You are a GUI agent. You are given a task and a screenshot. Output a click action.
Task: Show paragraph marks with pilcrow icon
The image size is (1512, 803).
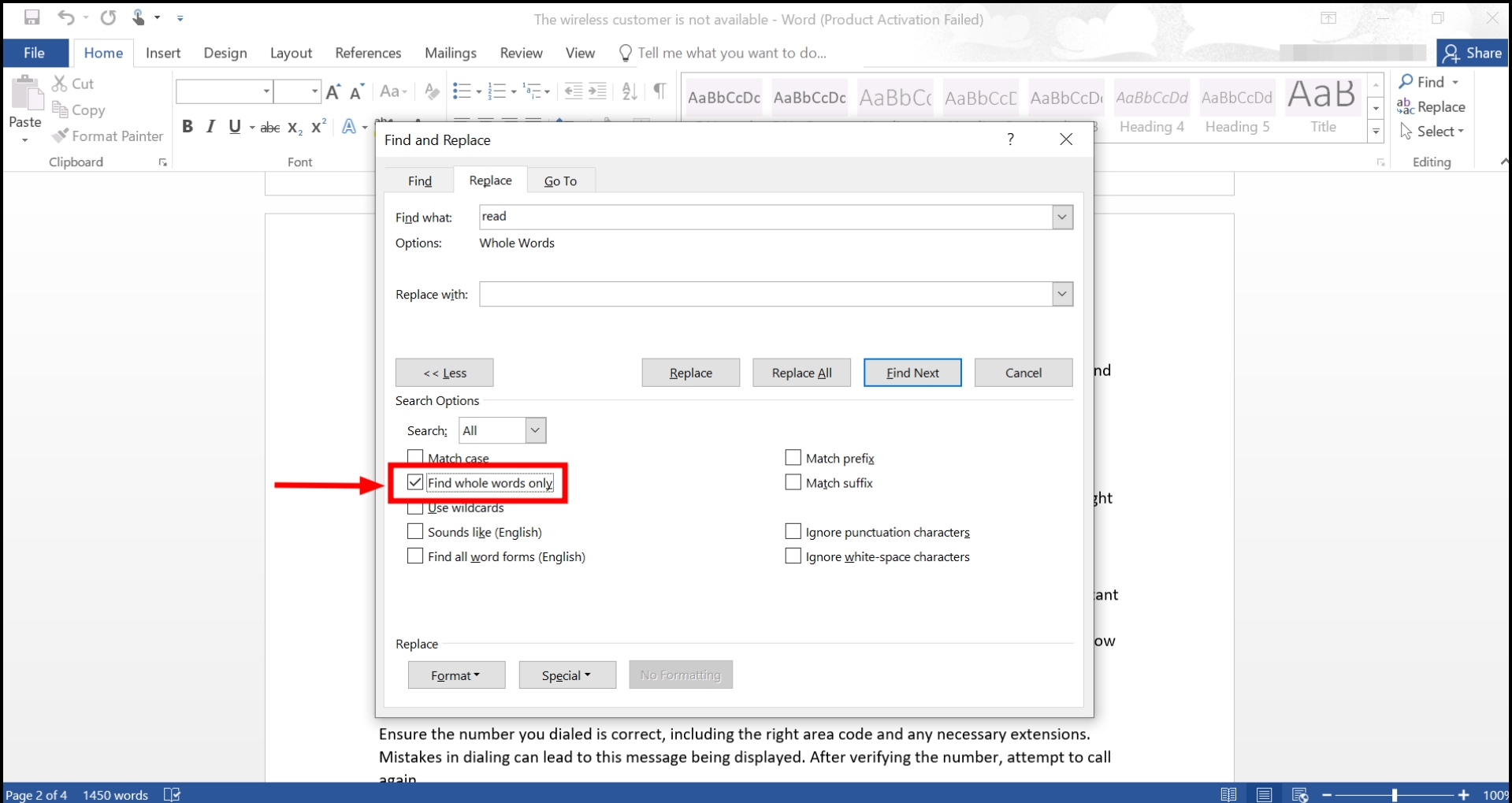click(x=659, y=91)
